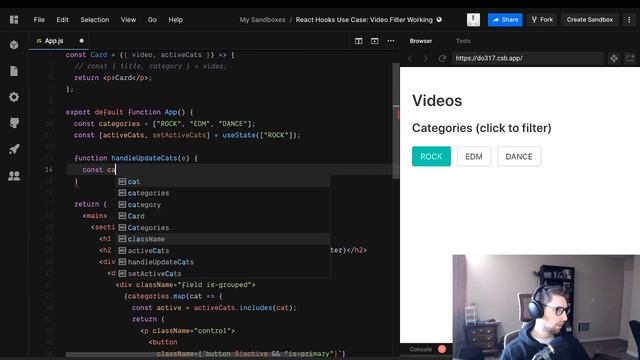Switch to the Browser tab
Viewport: 640px width, 360px height.
(x=421, y=41)
